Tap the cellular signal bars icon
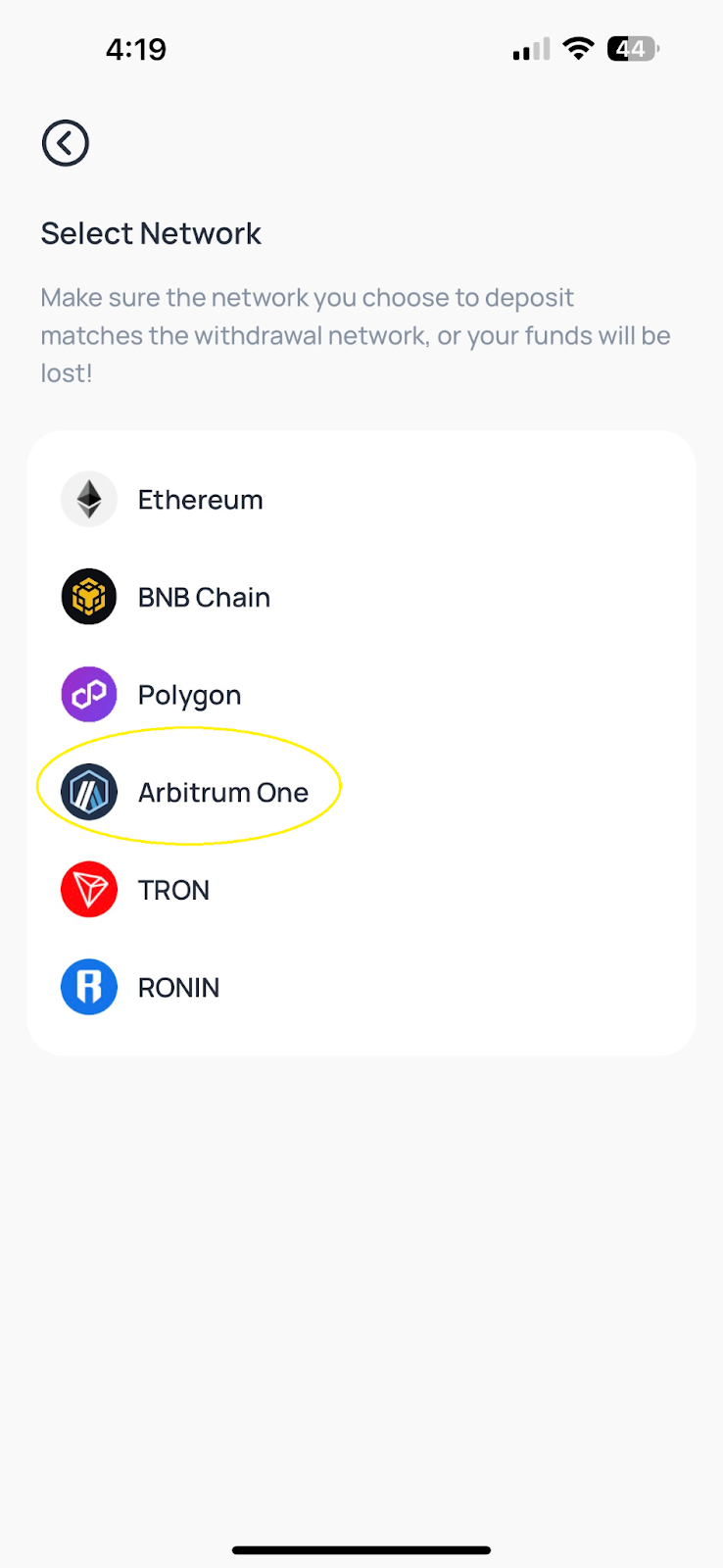Screen dimensions: 723x1568 coord(531,49)
